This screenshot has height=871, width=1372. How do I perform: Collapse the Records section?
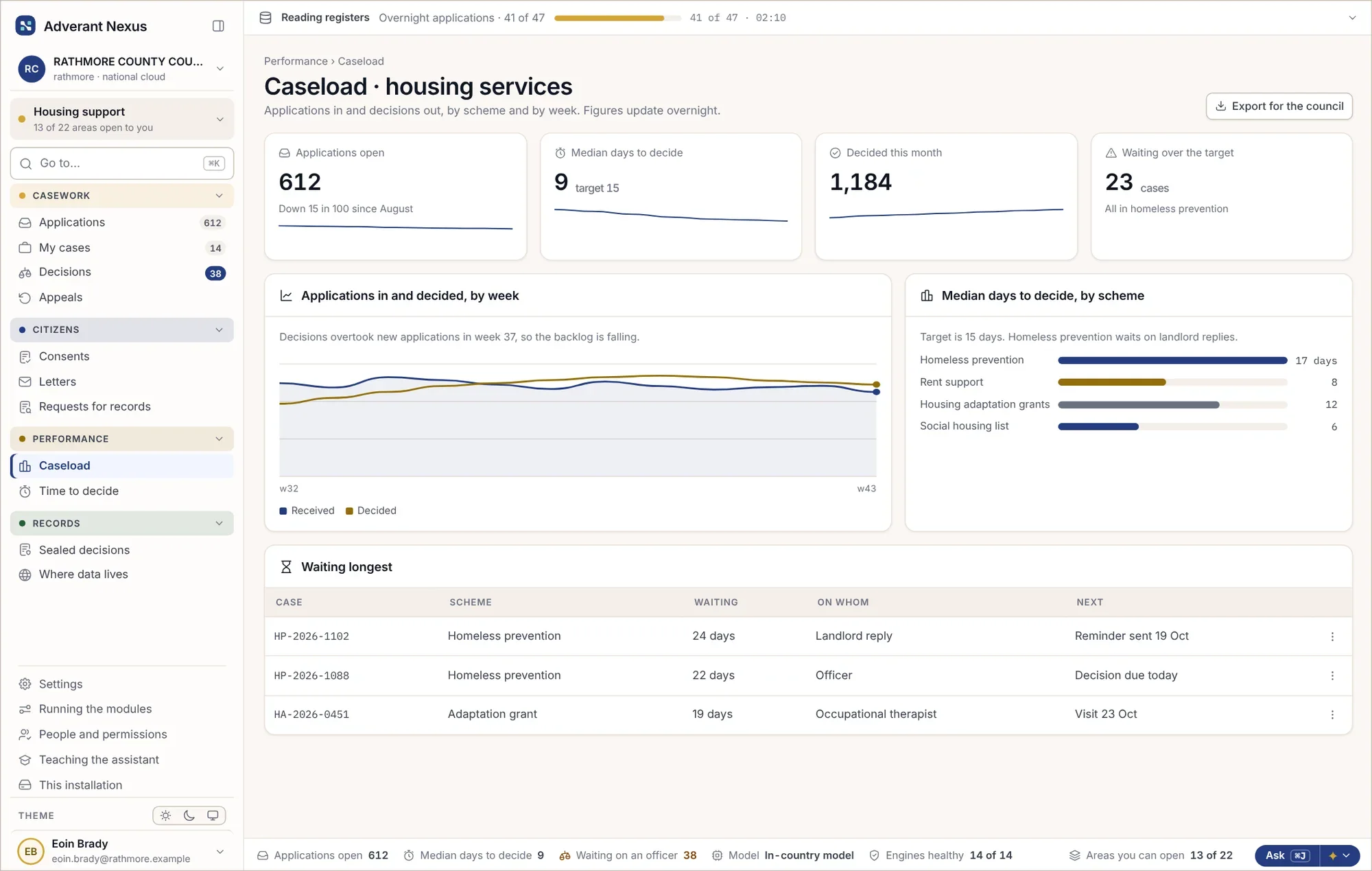(122, 523)
